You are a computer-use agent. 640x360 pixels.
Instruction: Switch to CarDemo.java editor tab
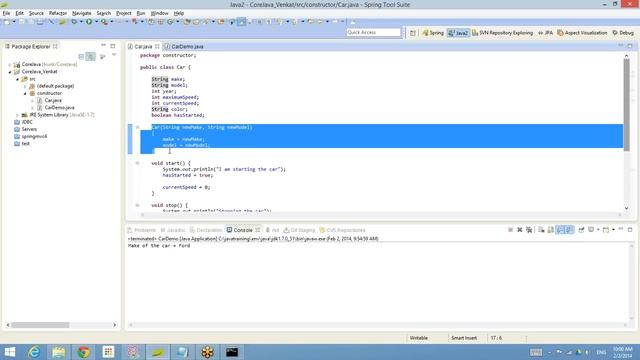point(184,47)
